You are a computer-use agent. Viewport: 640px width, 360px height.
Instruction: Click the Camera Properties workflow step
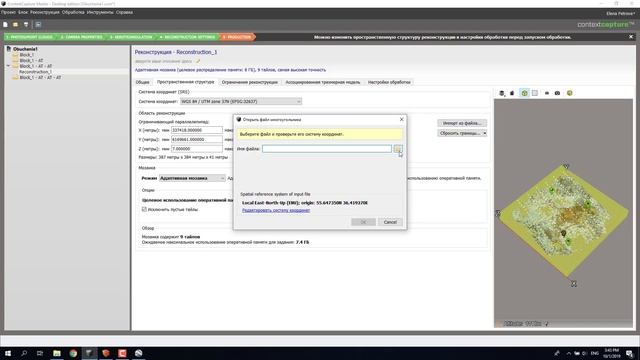[x=81, y=37]
